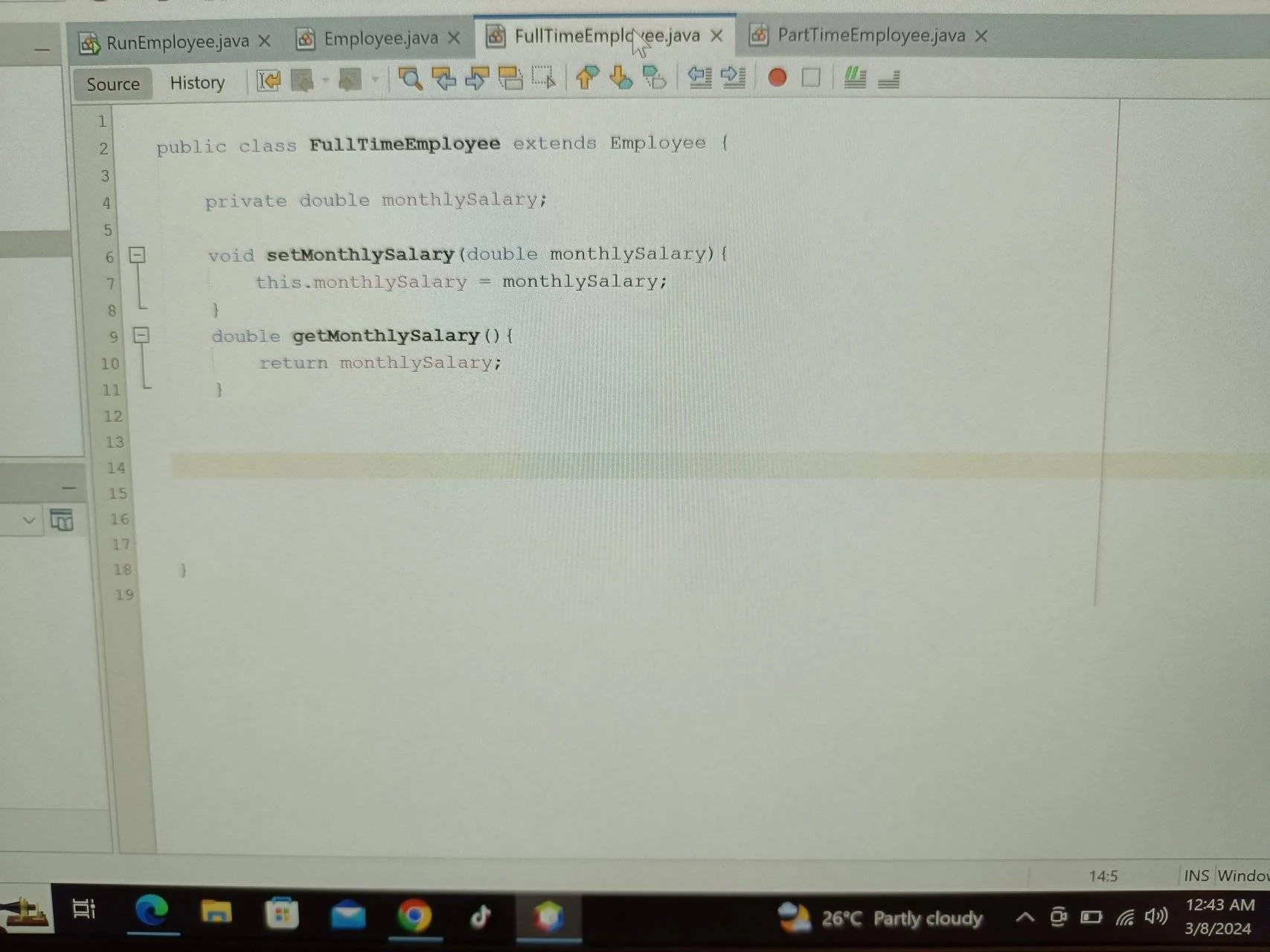
Task: Open Task View on the taskbar
Action: click(84, 909)
